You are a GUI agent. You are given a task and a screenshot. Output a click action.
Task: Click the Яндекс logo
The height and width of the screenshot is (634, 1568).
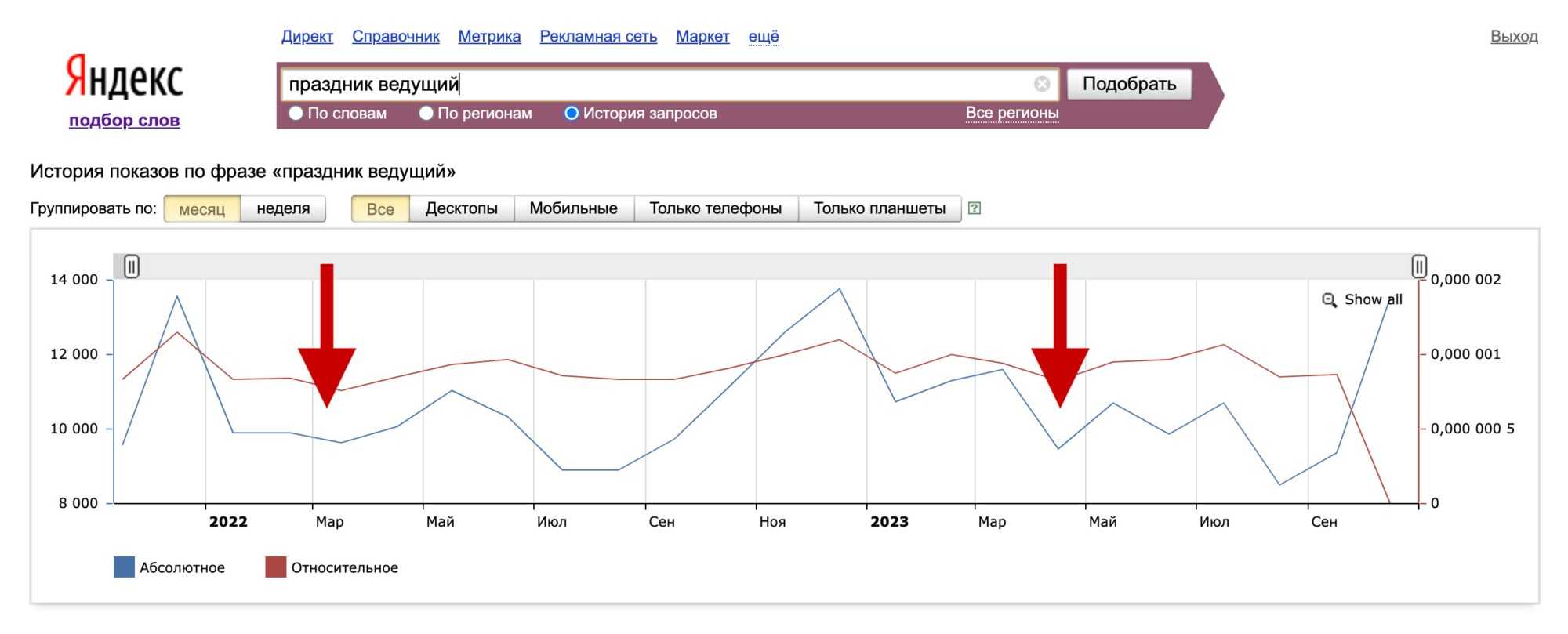[124, 78]
